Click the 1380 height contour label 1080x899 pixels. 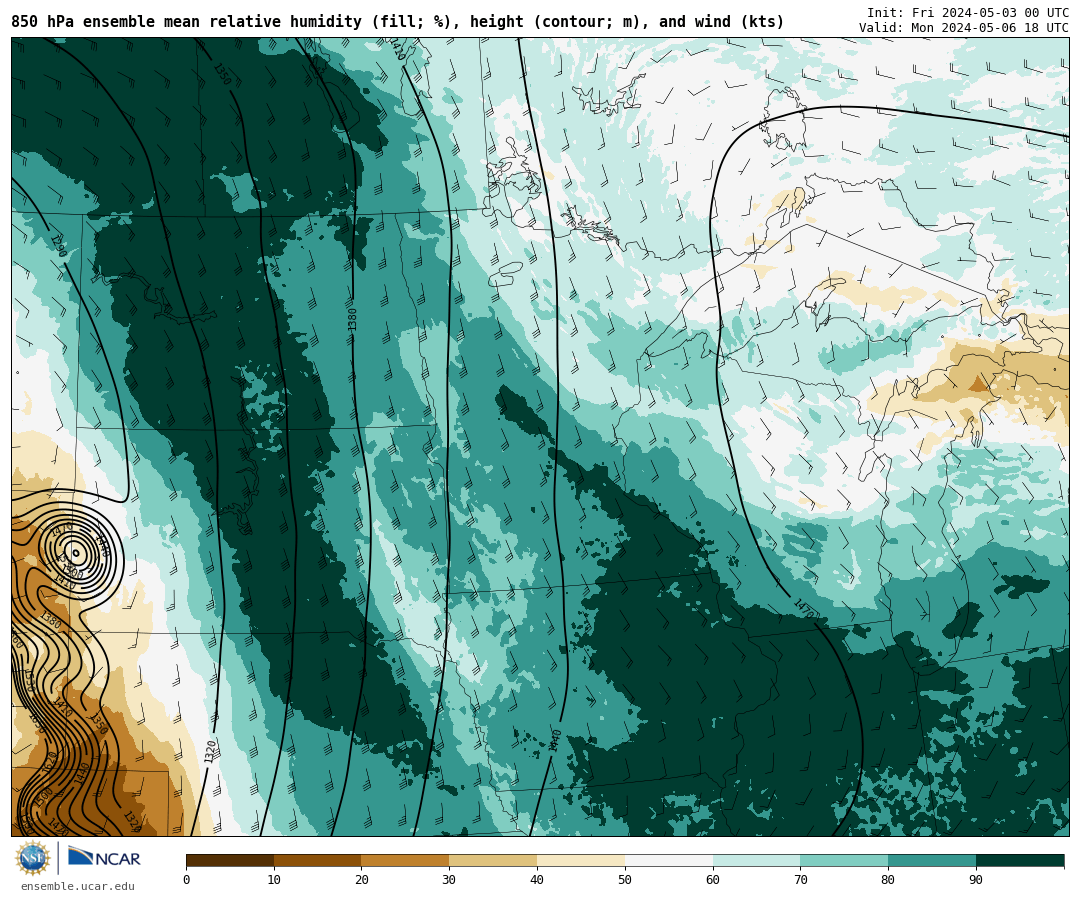tap(353, 319)
